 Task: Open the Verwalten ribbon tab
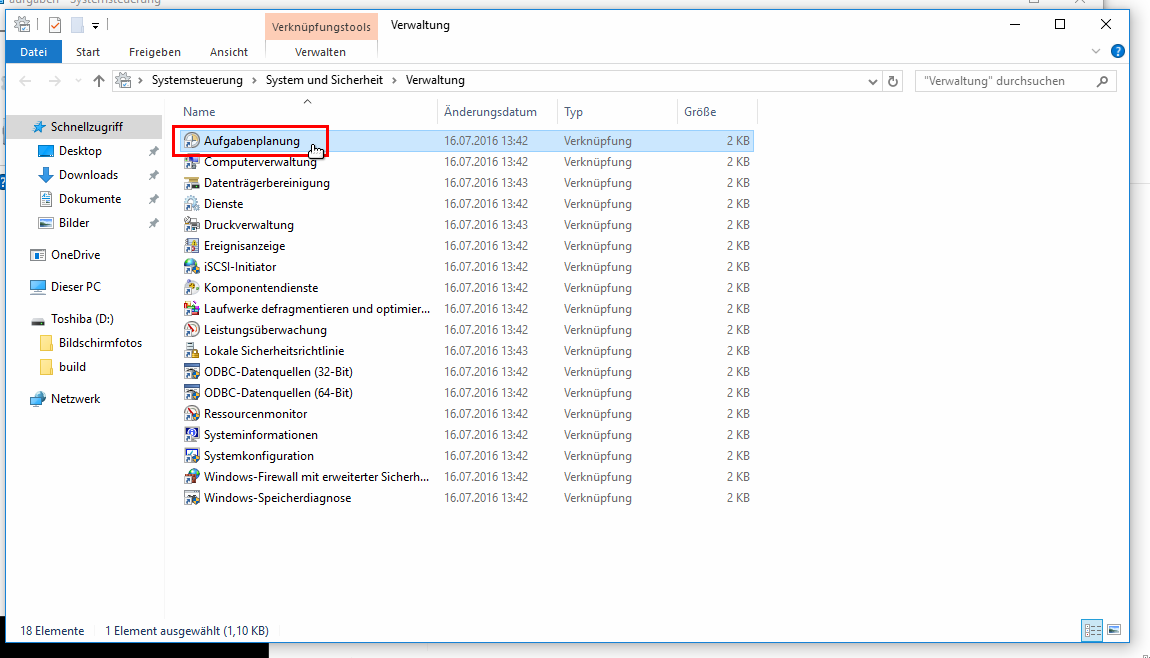pos(321,52)
